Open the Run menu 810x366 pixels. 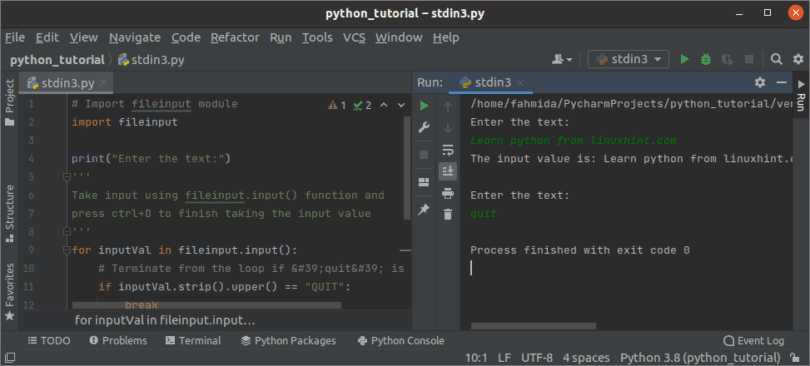pyautogui.click(x=281, y=38)
